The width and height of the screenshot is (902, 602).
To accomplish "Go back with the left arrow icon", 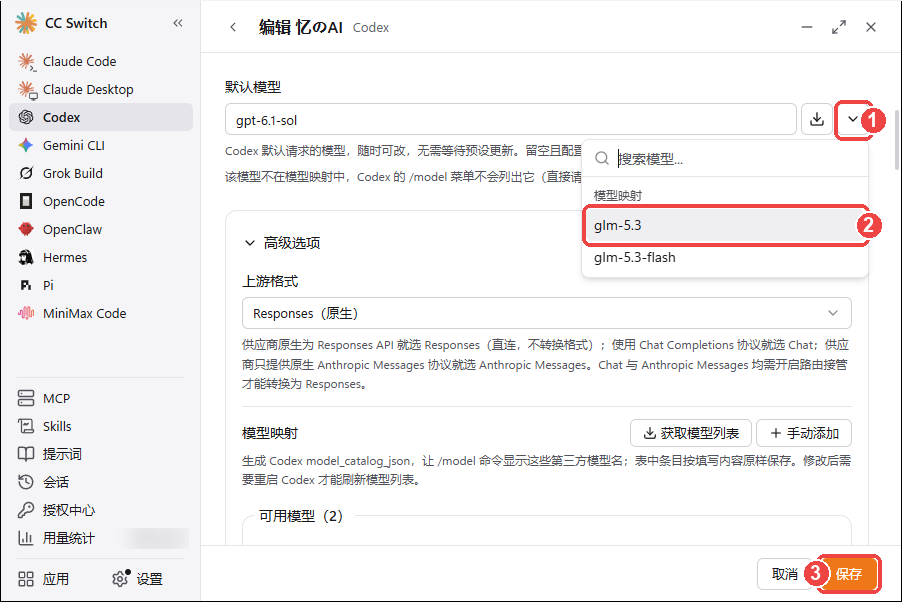I will tap(233, 27).
